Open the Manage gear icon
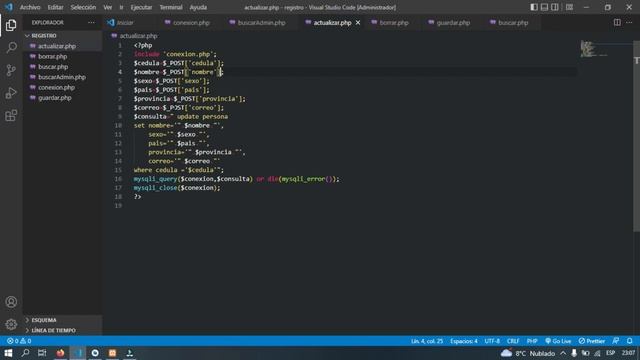The image size is (640, 360). point(11,324)
